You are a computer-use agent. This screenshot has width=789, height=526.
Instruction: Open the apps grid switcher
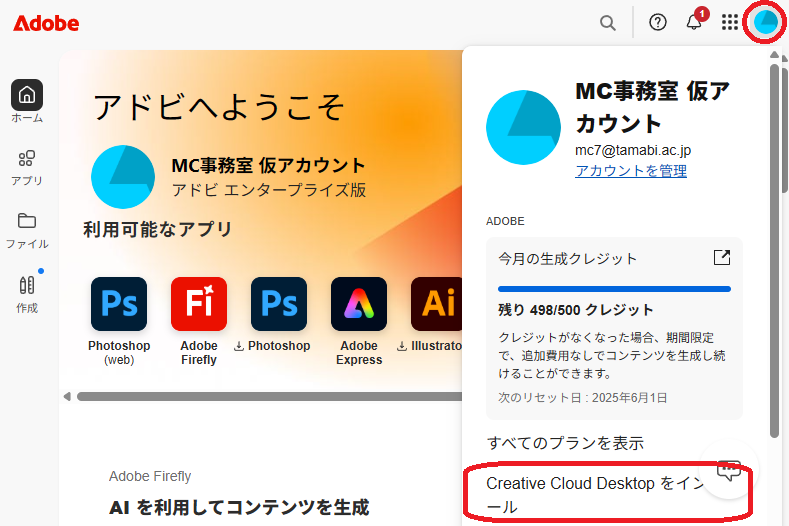pyautogui.click(x=730, y=22)
